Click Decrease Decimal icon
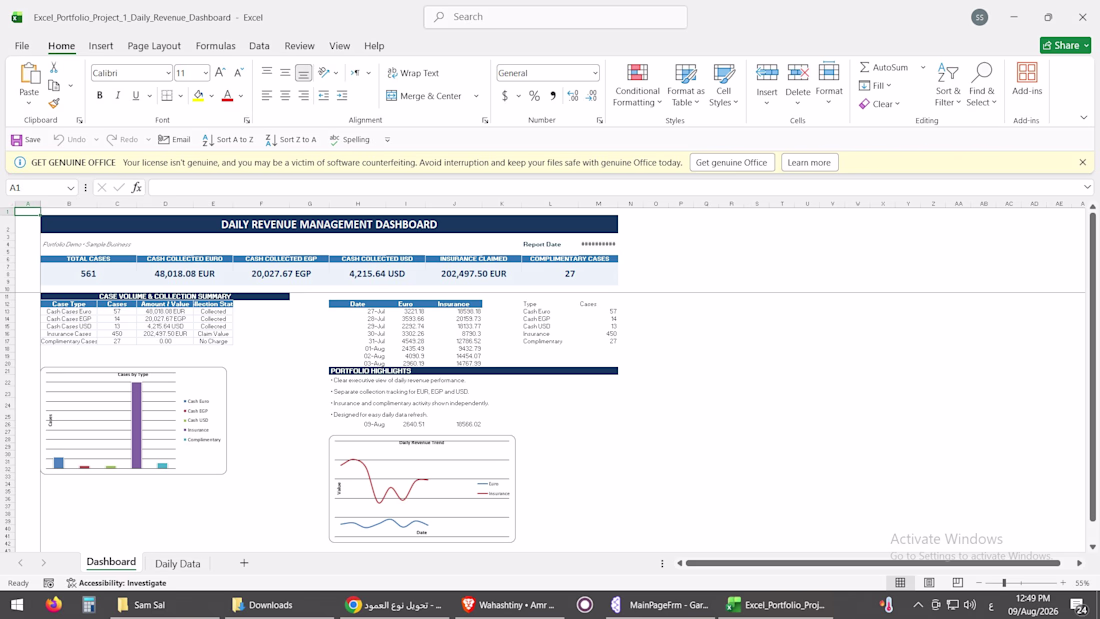This screenshot has height=619, width=1100. click(x=591, y=95)
